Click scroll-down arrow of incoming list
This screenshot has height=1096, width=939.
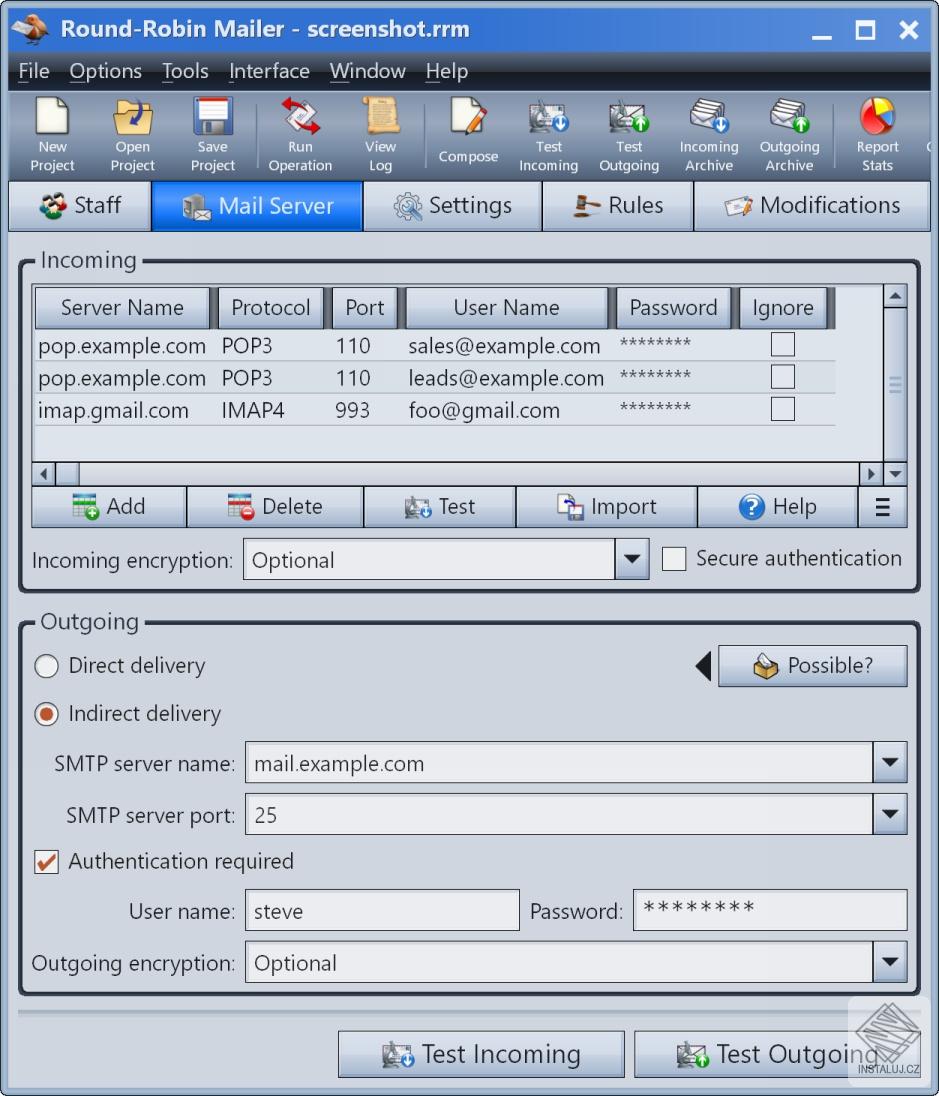coord(895,474)
